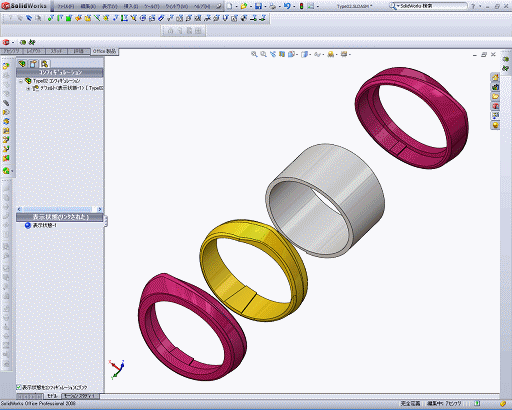The width and height of the screenshot is (512, 410).
Task: Click the View Palette icon in task pane
Action: [x=495, y=116]
